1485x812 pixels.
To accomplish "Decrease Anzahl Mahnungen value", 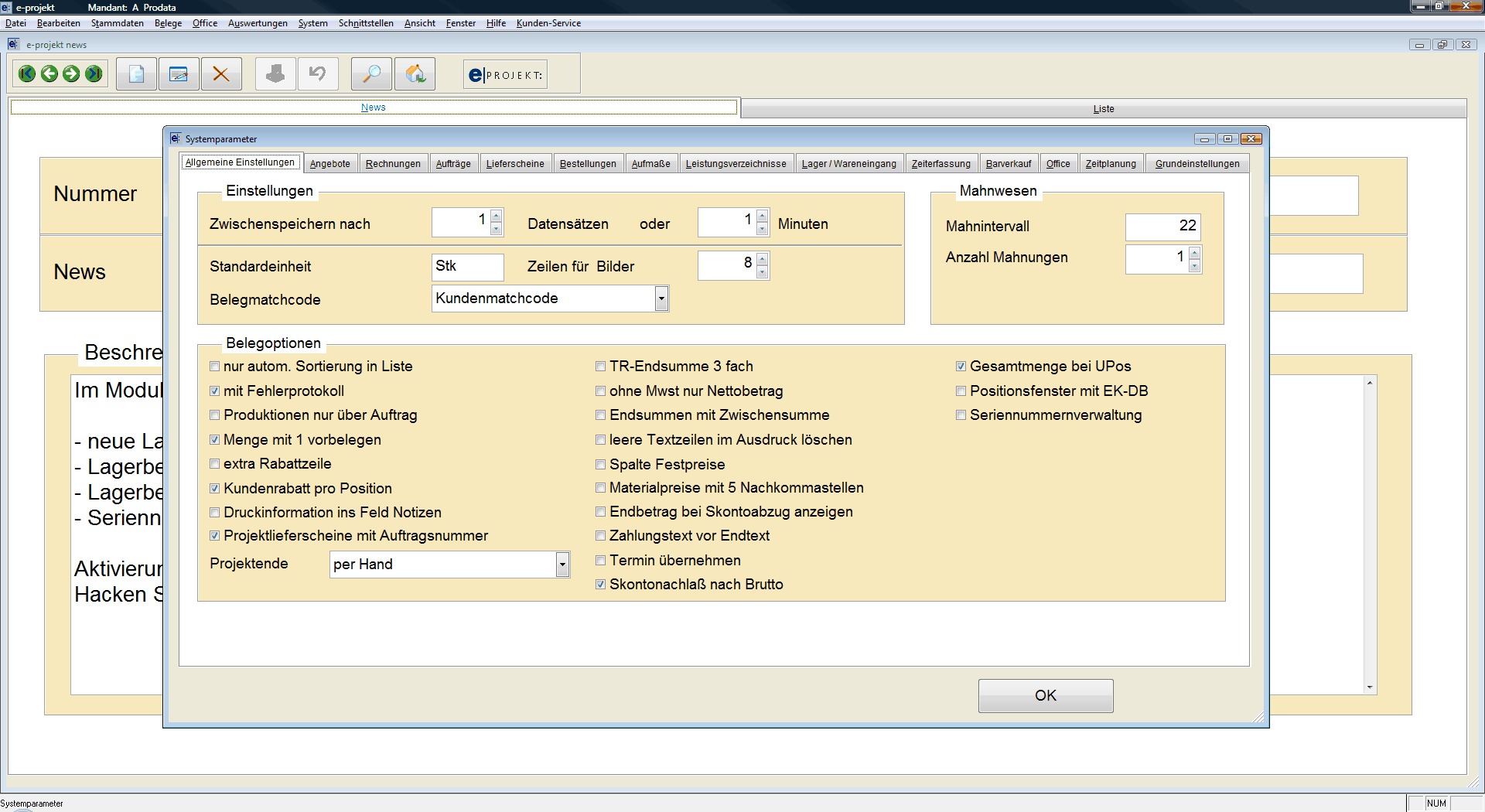I will click(1195, 266).
